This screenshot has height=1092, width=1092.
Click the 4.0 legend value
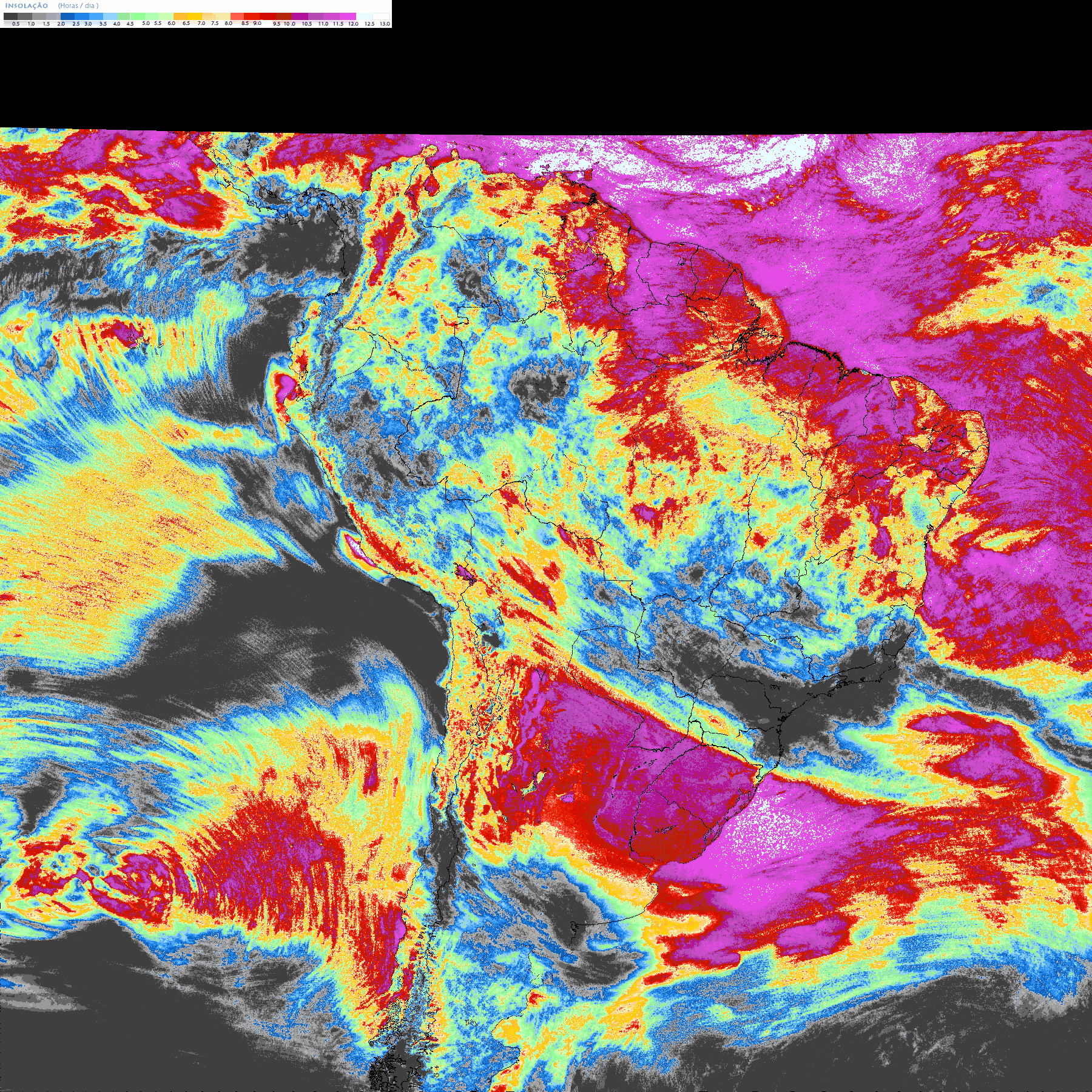(x=116, y=24)
